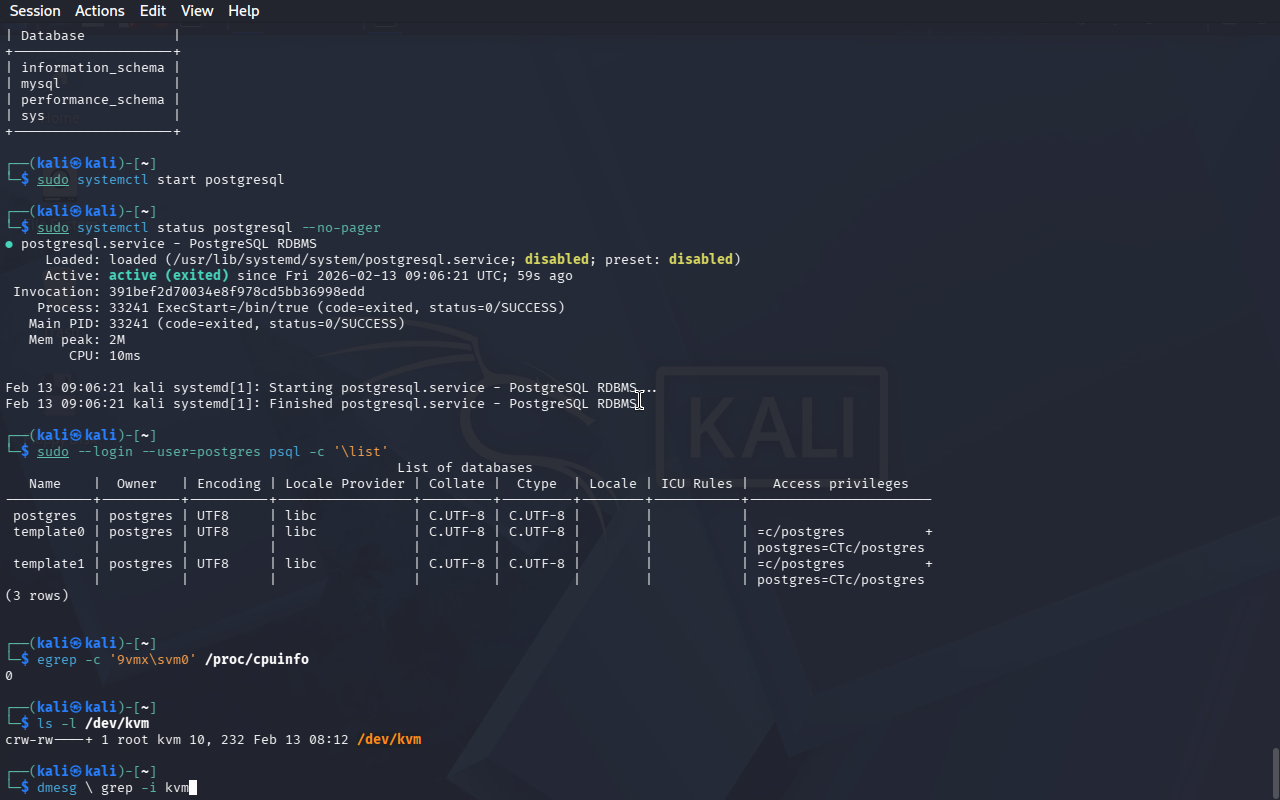The height and width of the screenshot is (800, 1280).
Task: Select the template0 database row name
Action: 49,532
